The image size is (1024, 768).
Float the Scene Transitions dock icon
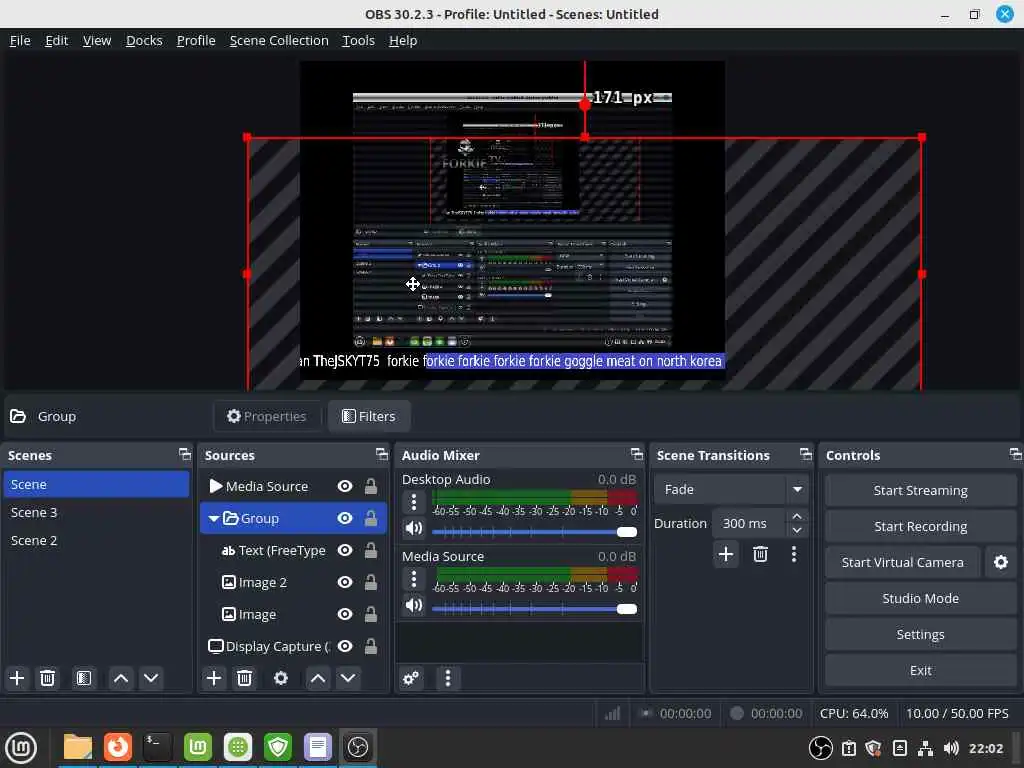coord(806,454)
